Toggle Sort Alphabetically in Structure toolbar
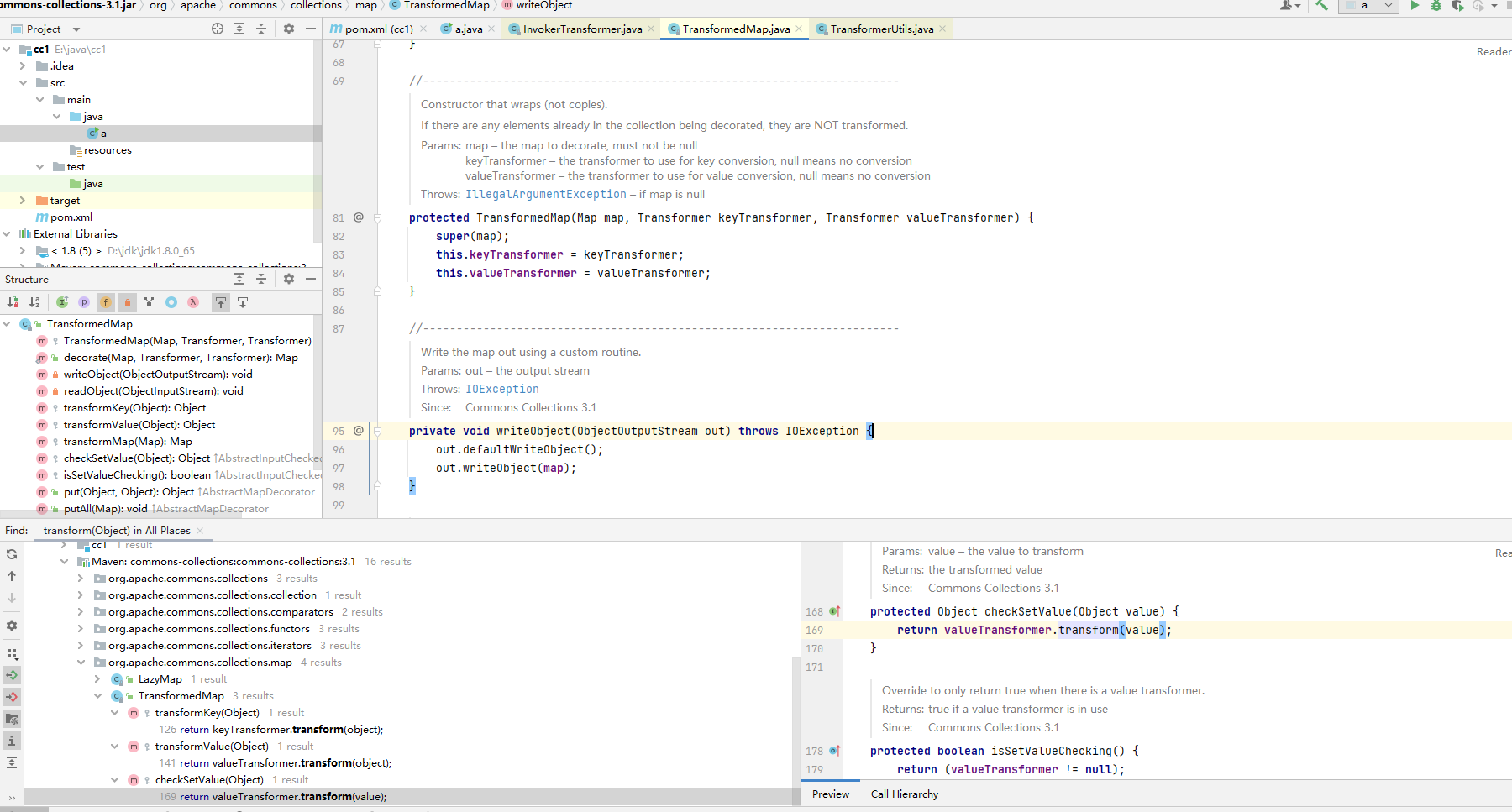Viewport: 1512px width, 812px height. pyautogui.click(x=34, y=302)
